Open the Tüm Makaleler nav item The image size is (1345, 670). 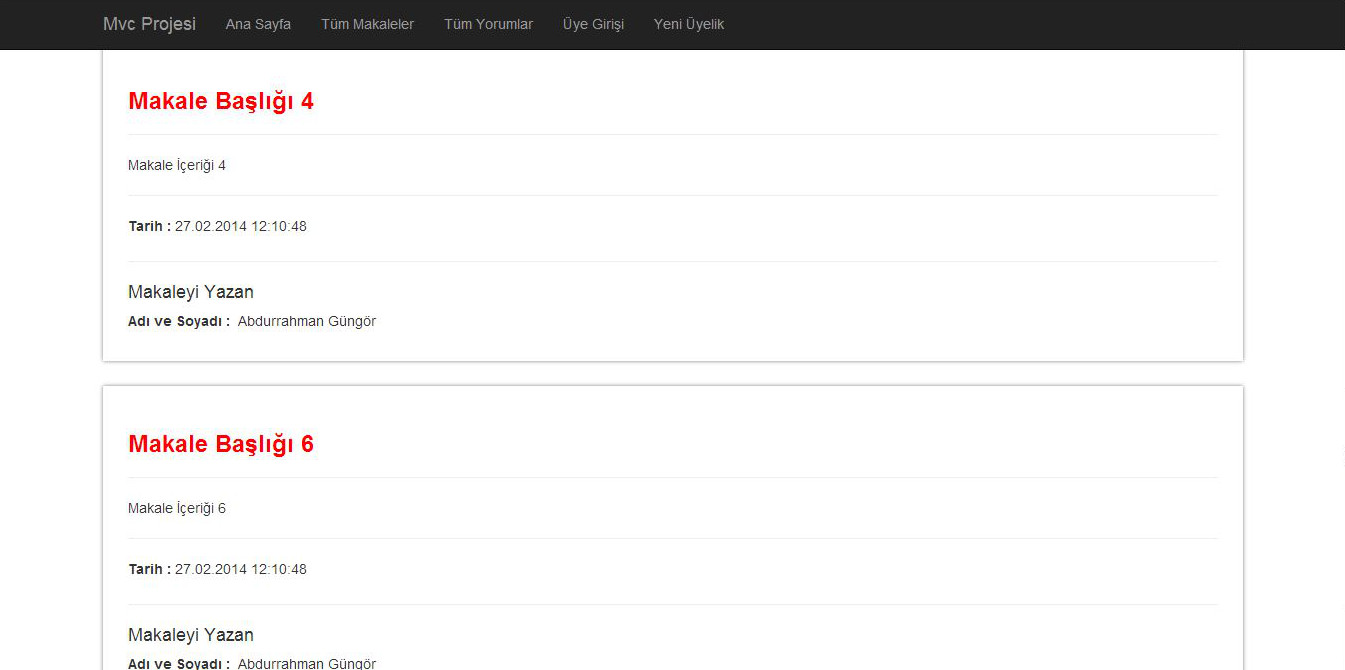pyautogui.click(x=367, y=24)
